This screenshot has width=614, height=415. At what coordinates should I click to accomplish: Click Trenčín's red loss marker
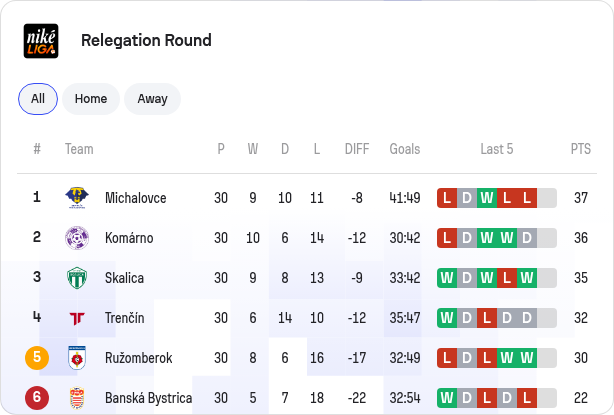[487, 318]
